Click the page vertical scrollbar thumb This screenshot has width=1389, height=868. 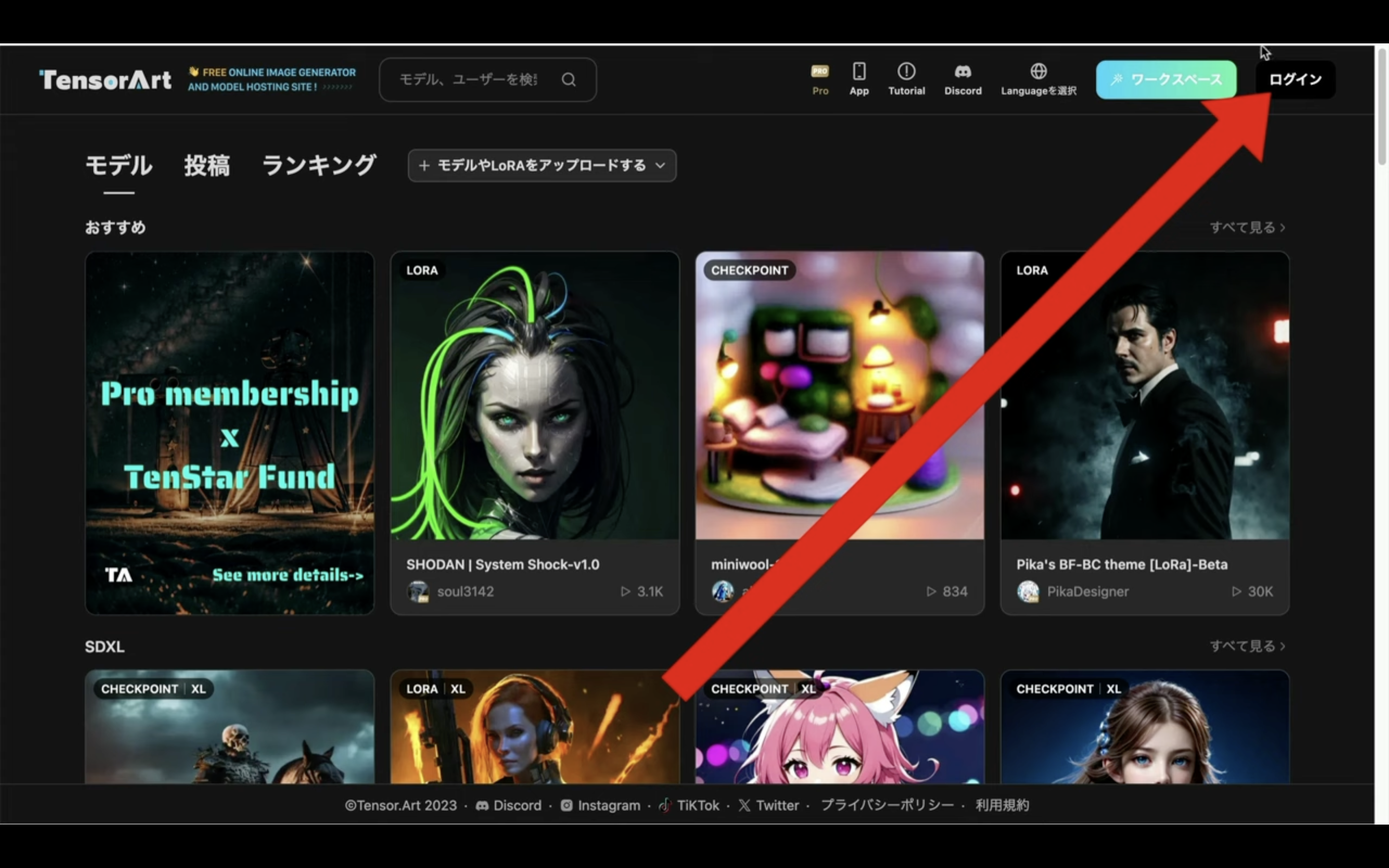(1382, 106)
